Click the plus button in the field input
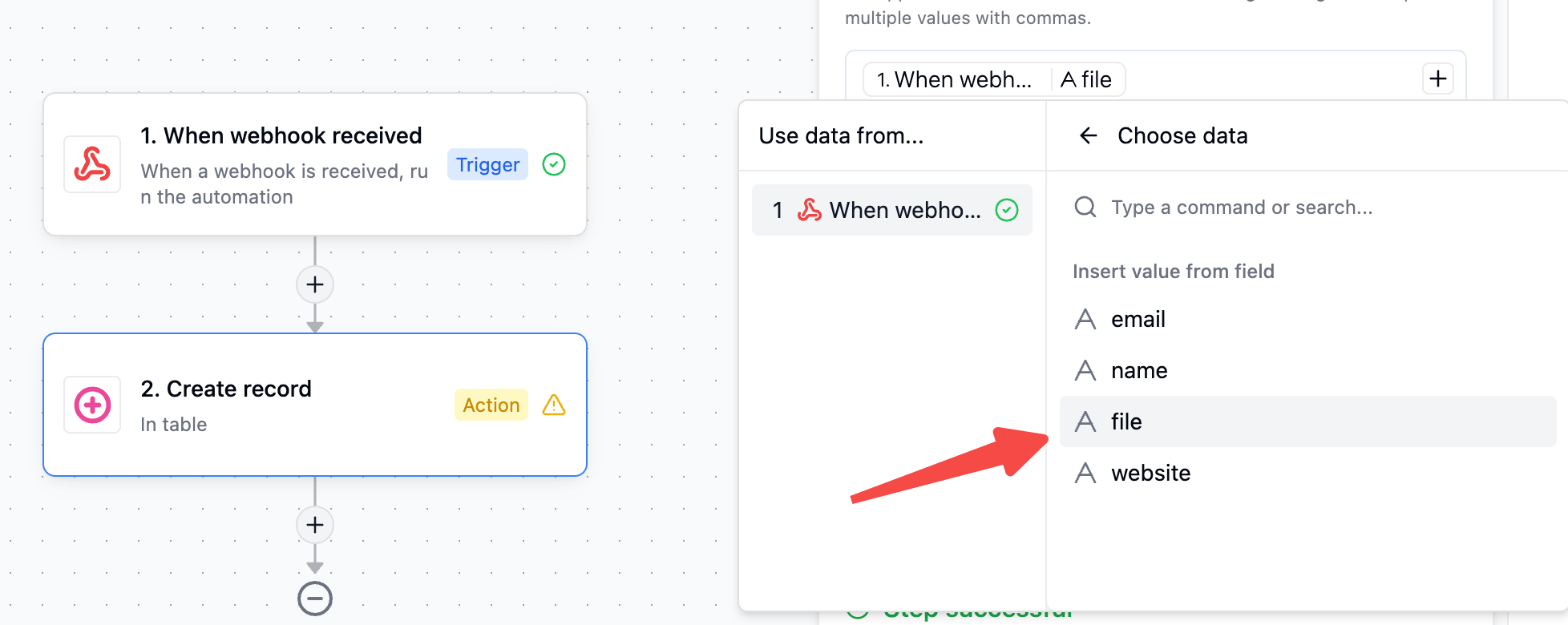 coord(1437,79)
